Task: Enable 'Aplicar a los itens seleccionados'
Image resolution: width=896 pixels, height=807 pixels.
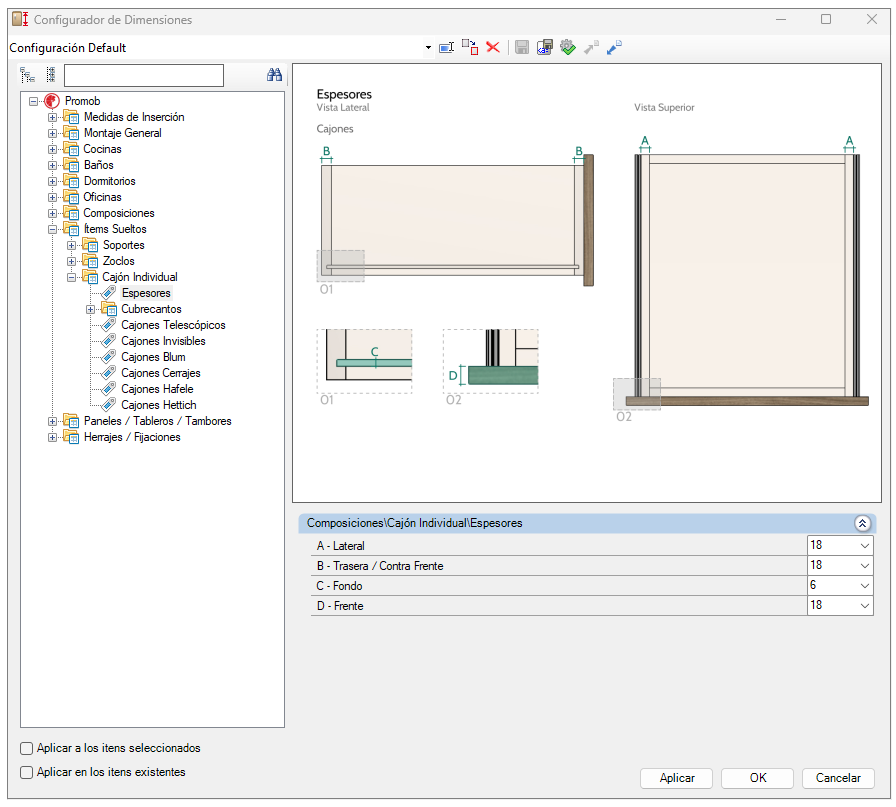Action: click(26, 748)
